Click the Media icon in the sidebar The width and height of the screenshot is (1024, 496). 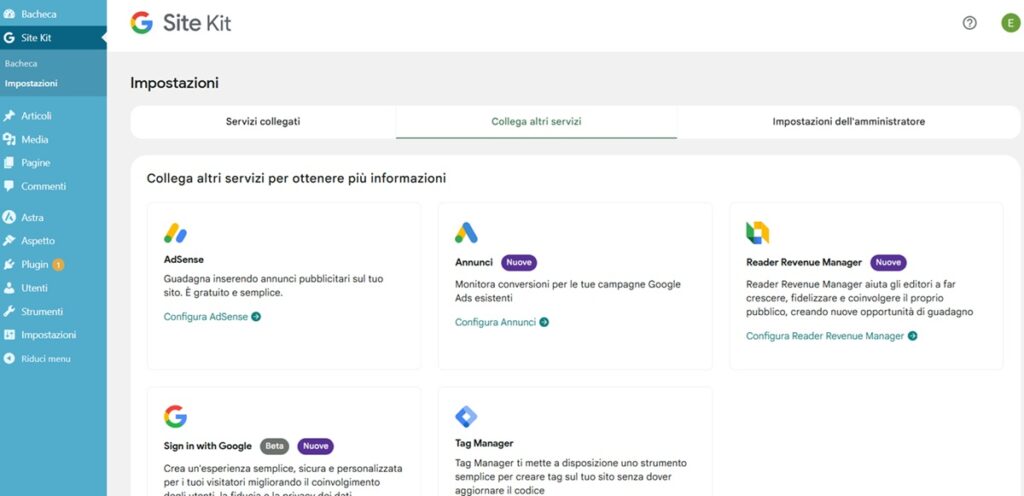click(9, 140)
